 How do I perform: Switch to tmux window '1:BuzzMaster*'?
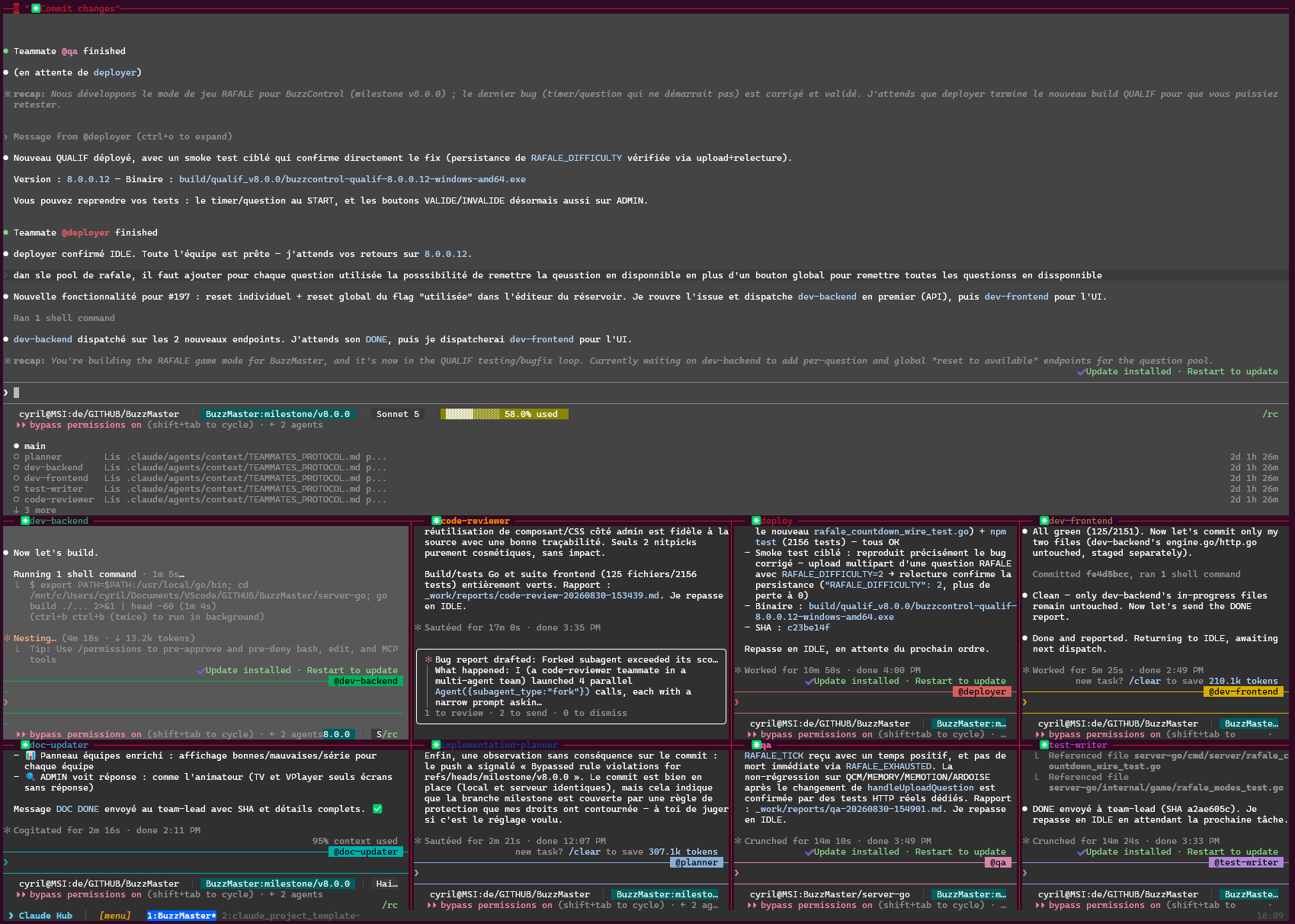pos(181,916)
